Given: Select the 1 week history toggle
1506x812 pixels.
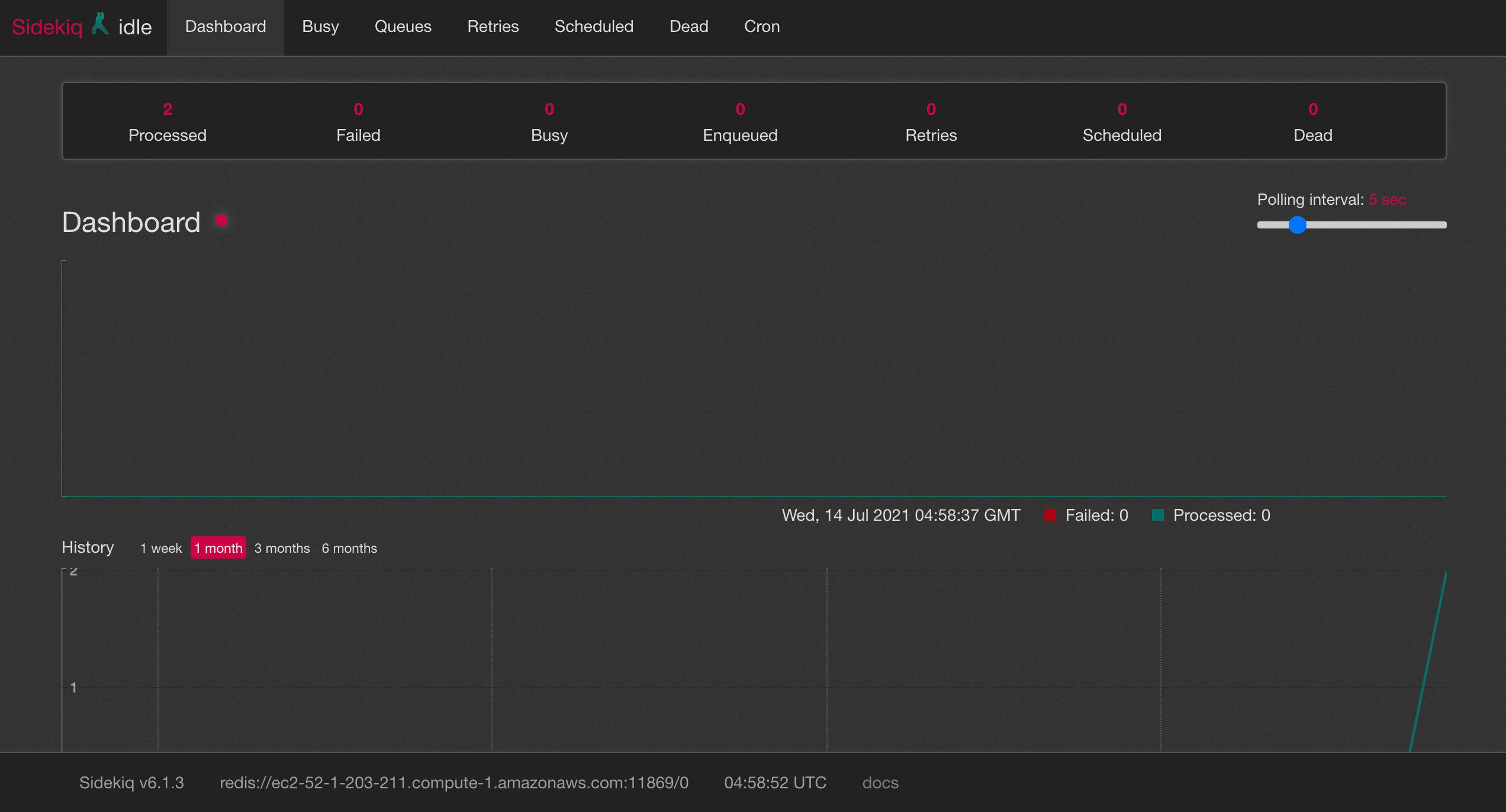Looking at the screenshot, I should (x=160, y=548).
